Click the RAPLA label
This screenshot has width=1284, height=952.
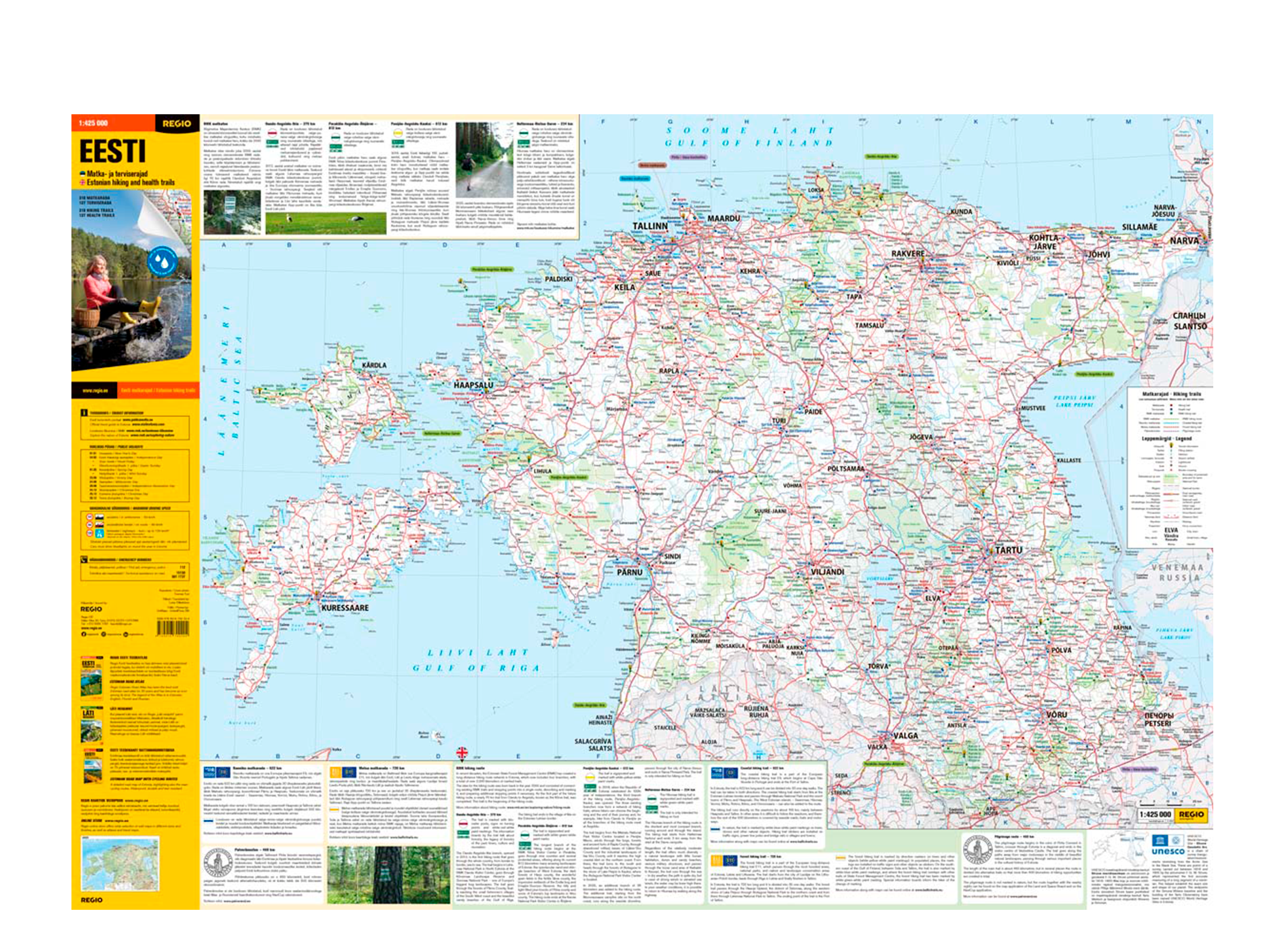click(669, 371)
